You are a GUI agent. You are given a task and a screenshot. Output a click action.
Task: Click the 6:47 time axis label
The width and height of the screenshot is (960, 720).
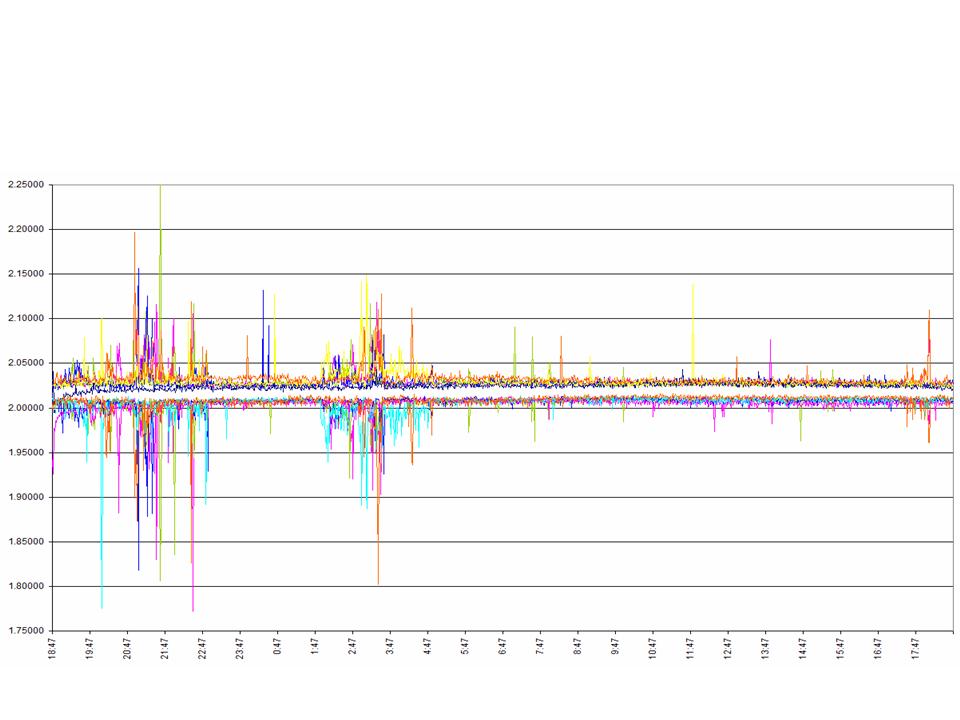coord(503,646)
